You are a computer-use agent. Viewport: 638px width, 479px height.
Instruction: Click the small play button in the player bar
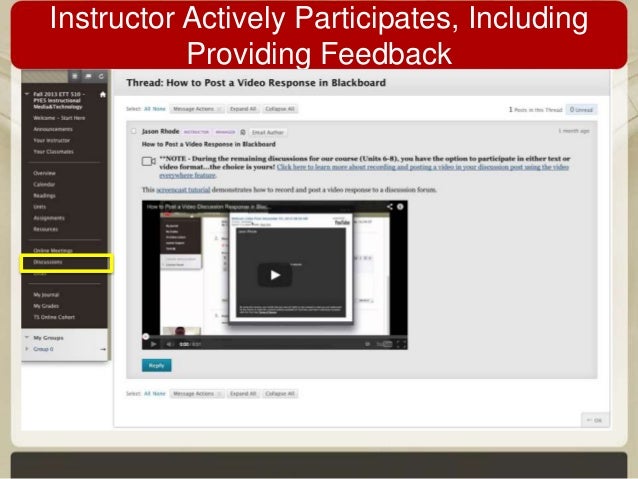click(x=153, y=344)
